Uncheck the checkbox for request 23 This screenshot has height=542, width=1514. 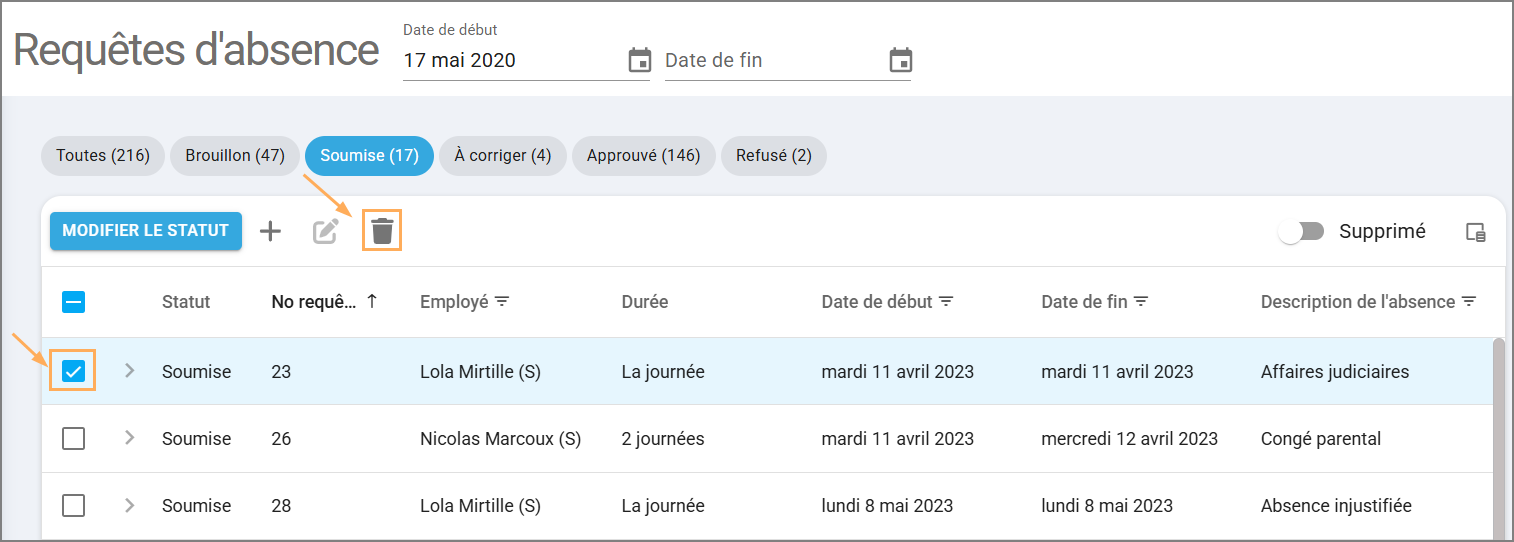(73, 371)
